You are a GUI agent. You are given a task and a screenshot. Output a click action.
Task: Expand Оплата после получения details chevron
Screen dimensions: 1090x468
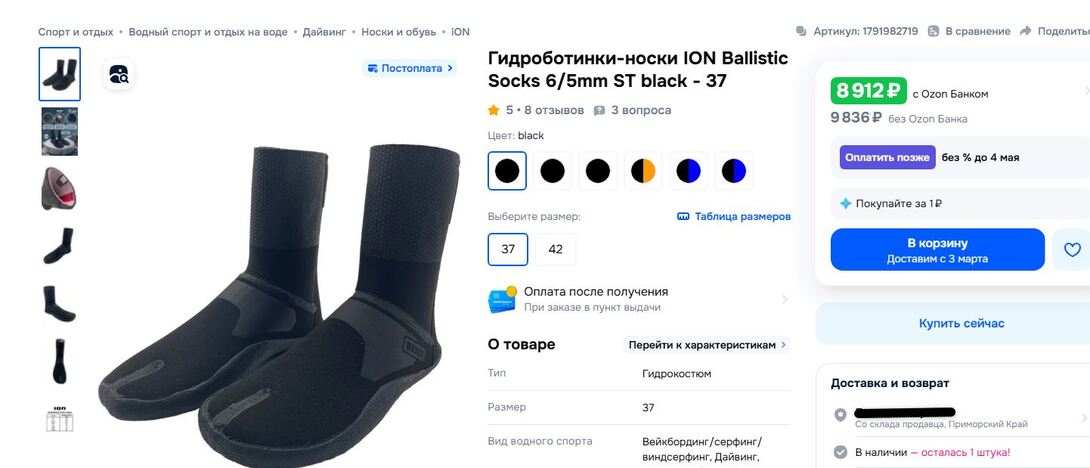click(784, 300)
